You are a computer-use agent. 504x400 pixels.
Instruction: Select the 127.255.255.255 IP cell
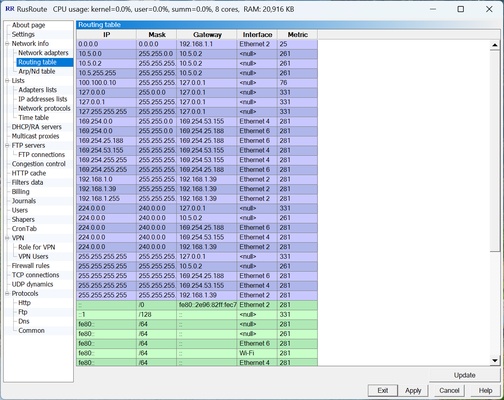pos(106,112)
